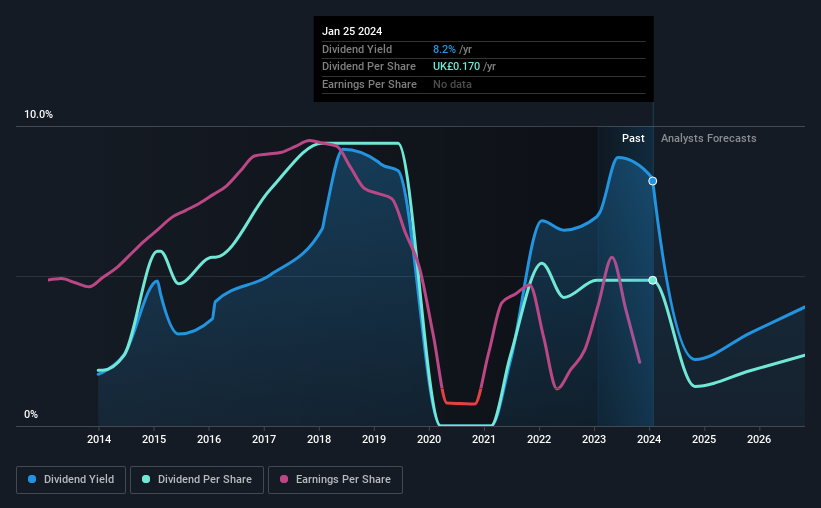Image resolution: width=821 pixels, height=508 pixels.
Task: Click the 2016 x-axis label
Action: pyautogui.click(x=209, y=439)
